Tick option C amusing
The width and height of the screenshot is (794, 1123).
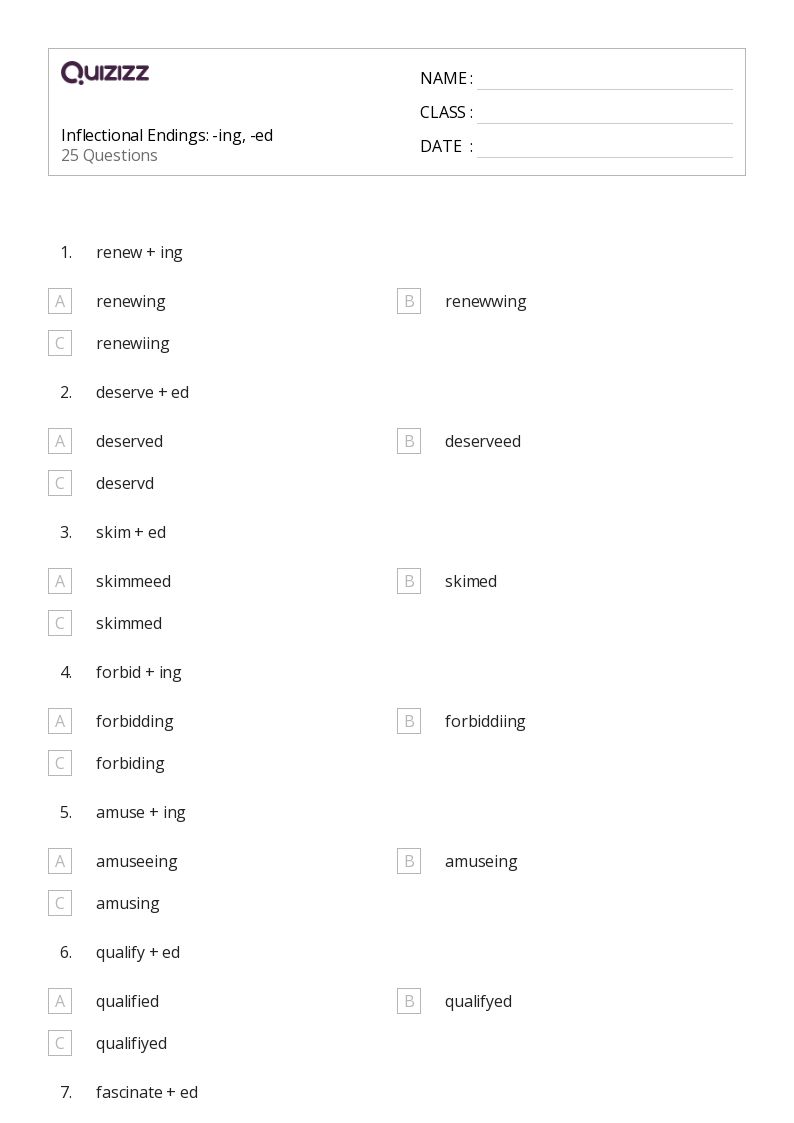coord(60,903)
